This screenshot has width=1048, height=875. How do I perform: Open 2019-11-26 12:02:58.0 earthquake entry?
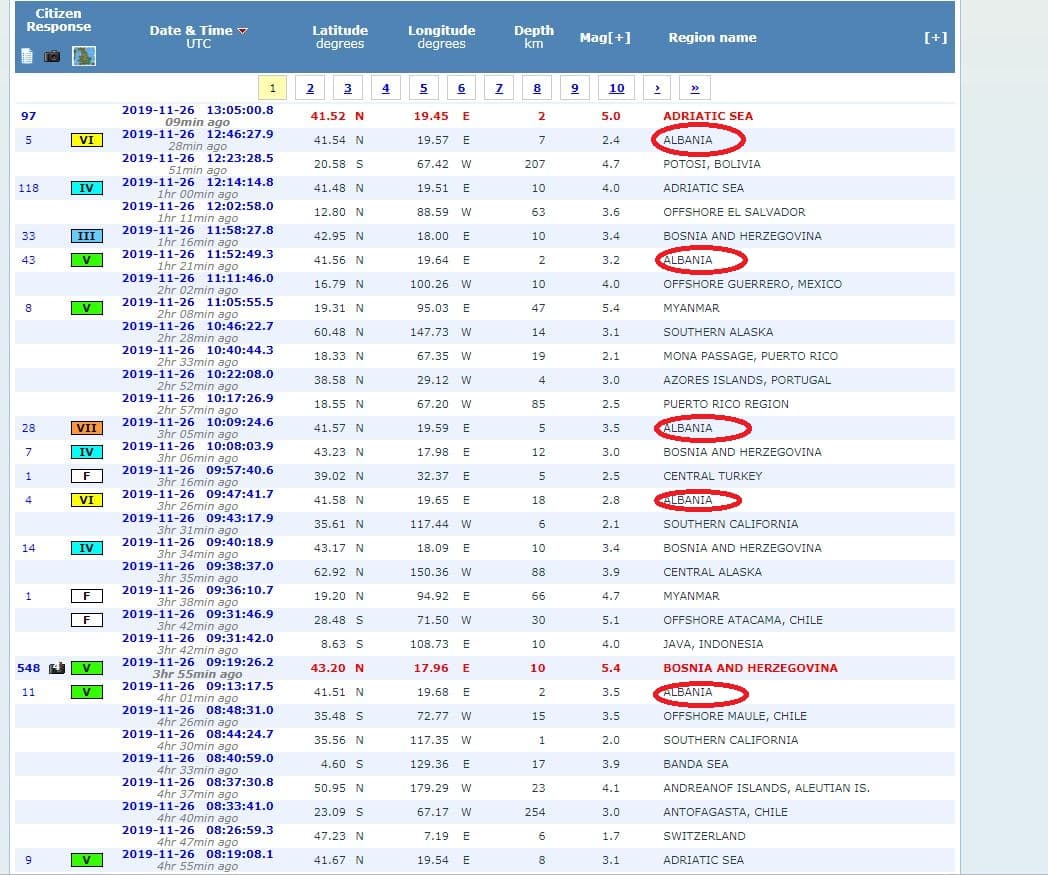coord(198,207)
